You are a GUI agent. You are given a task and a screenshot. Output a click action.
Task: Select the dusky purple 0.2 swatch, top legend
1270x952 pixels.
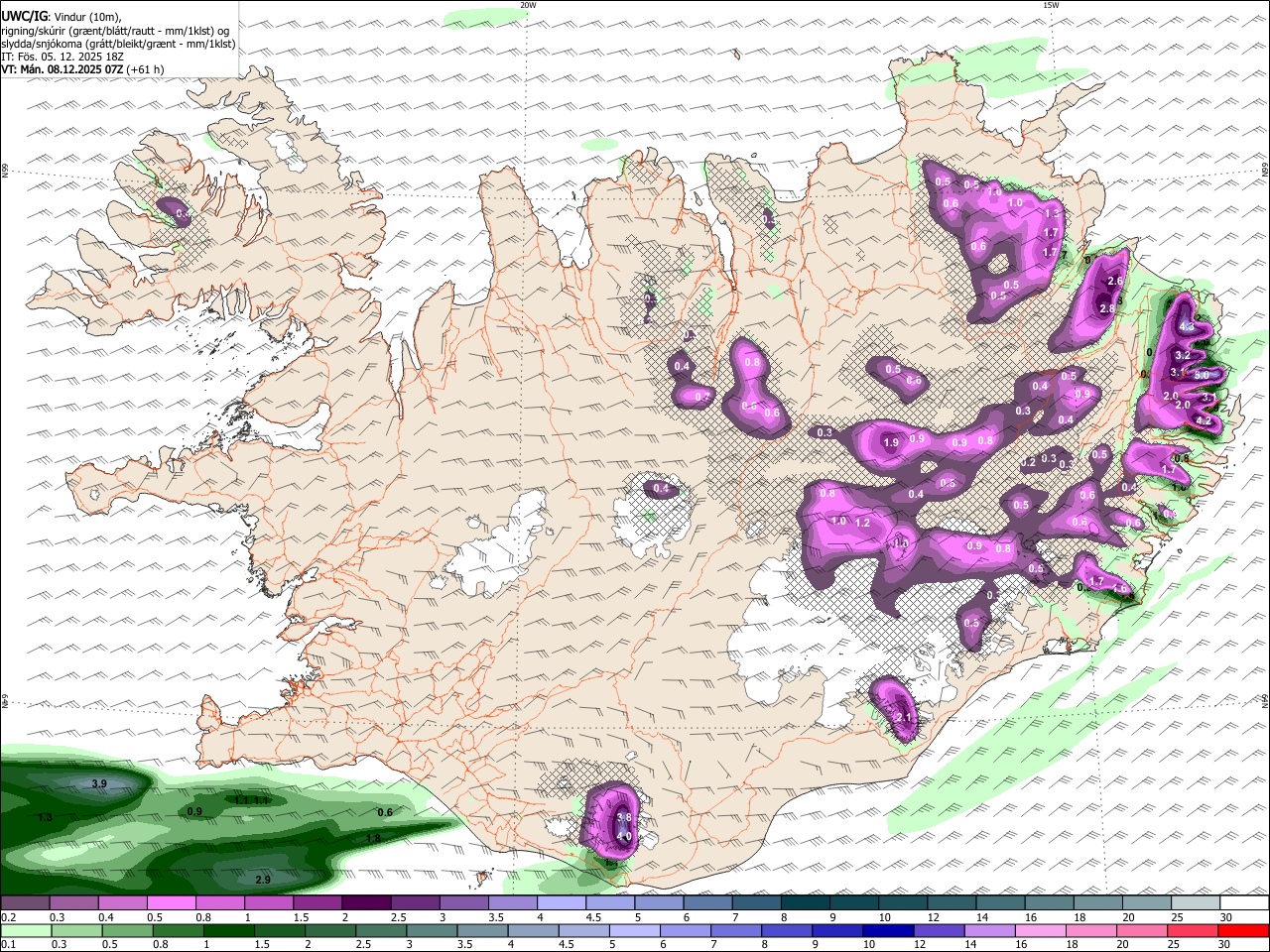click(25, 903)
